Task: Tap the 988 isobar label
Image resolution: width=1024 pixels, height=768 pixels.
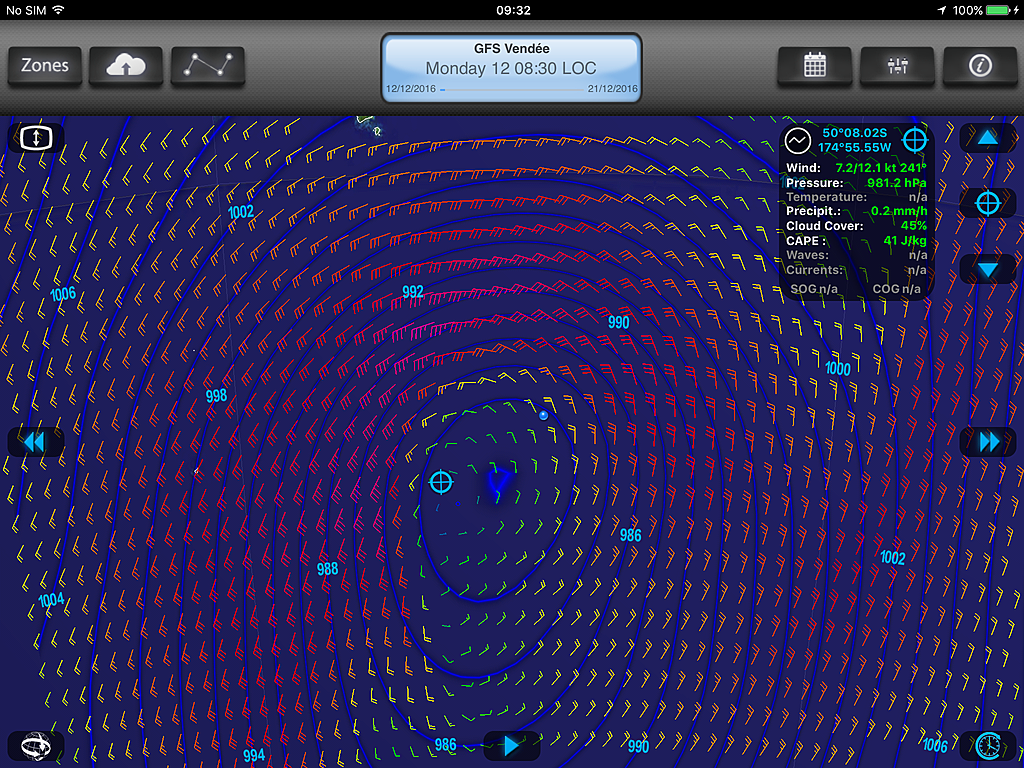Action: click(x=327, y=569)
